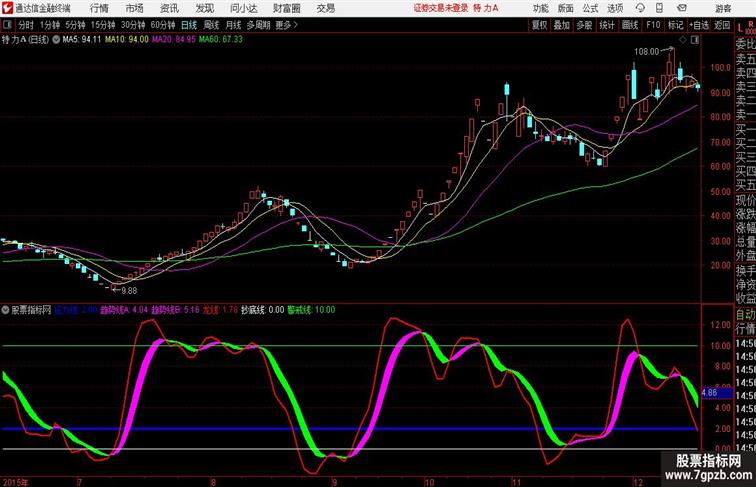Switch to 1分钟 period
The height and width of the screenshot is (487, 756).
tap(50, 25)
